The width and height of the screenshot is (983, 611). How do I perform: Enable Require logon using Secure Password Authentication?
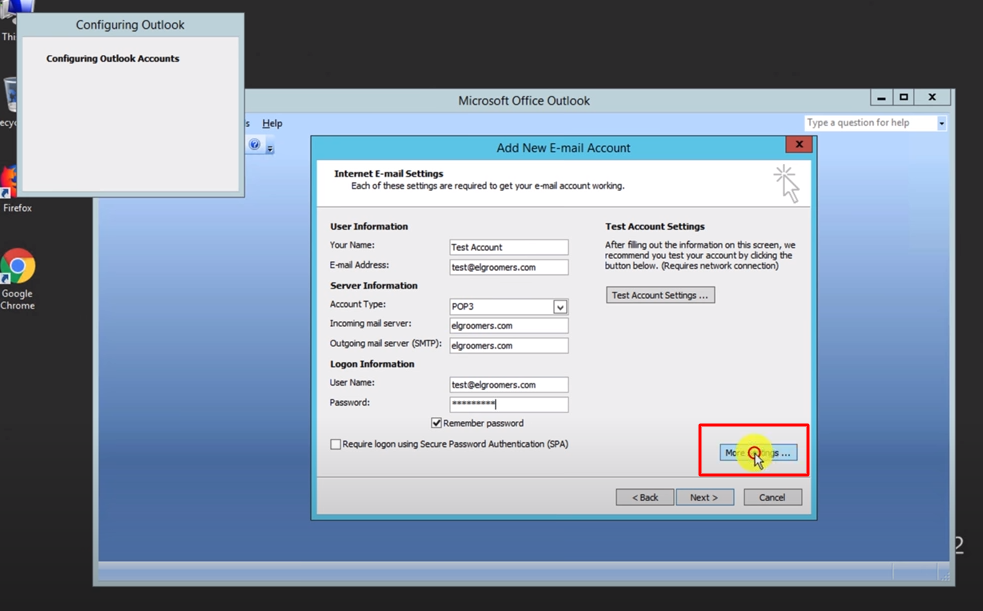[x=335, y=444]
